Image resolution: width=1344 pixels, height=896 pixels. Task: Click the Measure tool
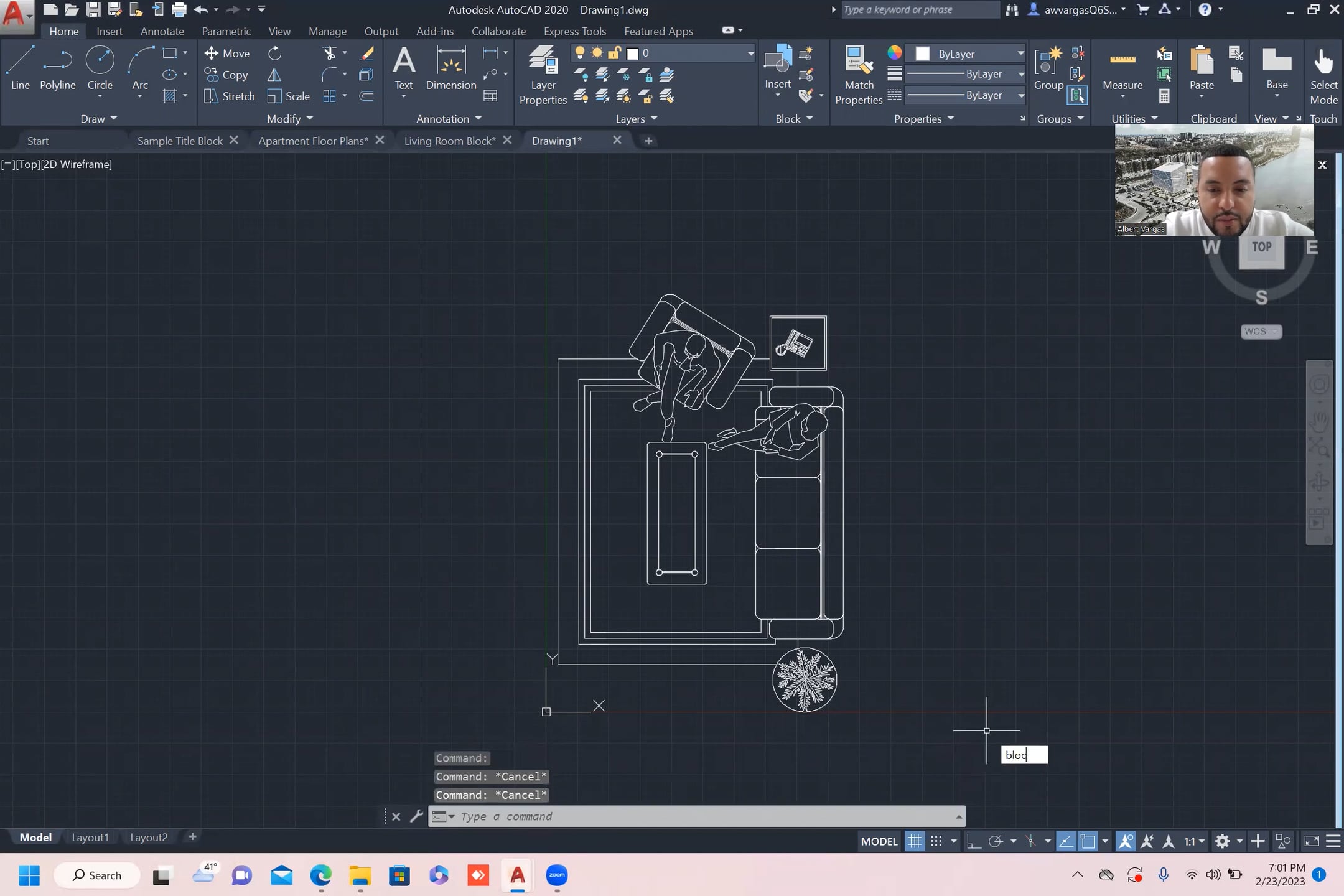(1121, 68)
